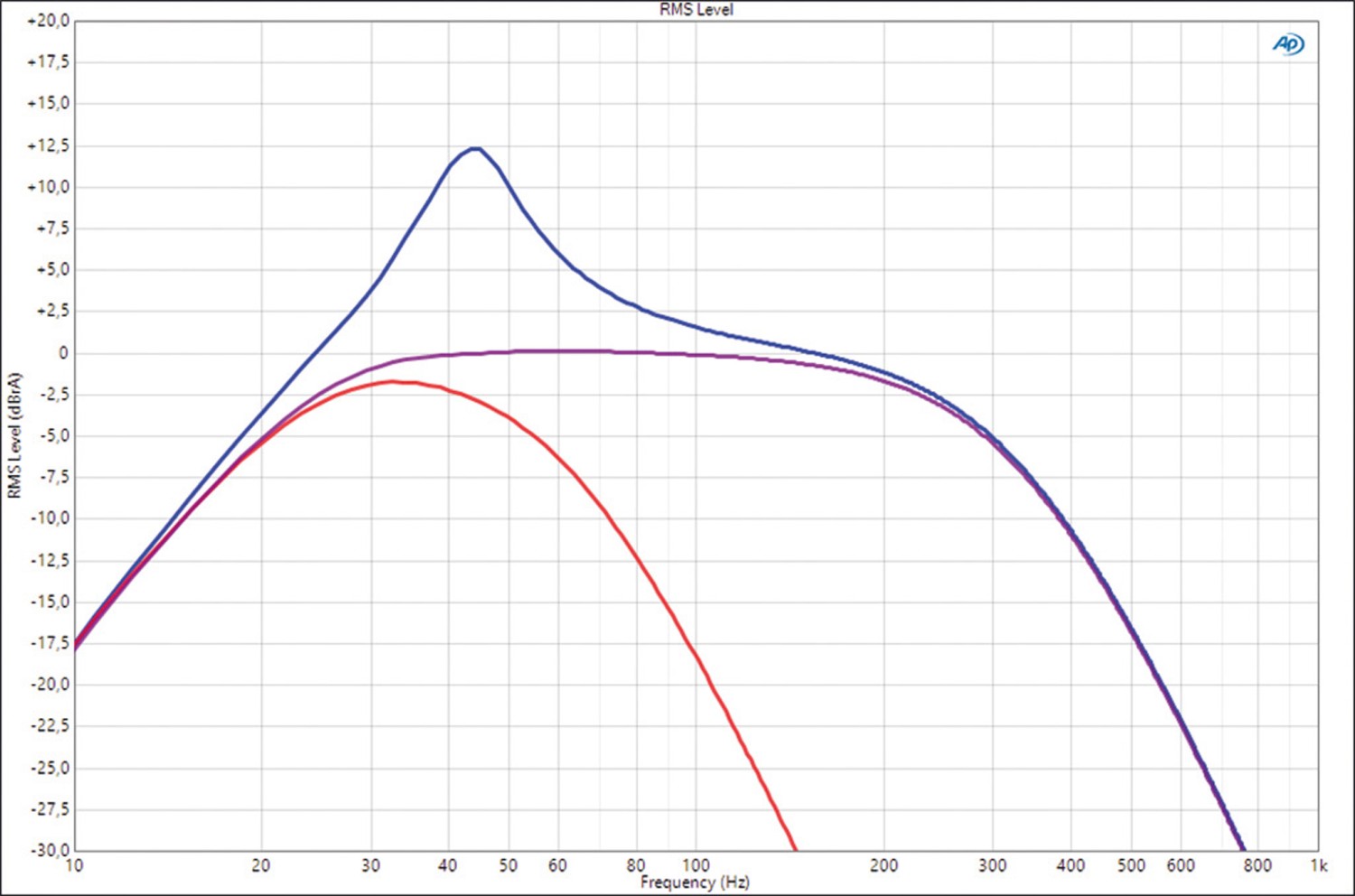Click the -30,0 y-axis tick label
This screenshot has height=896, width=1355.
pos(51,850)
